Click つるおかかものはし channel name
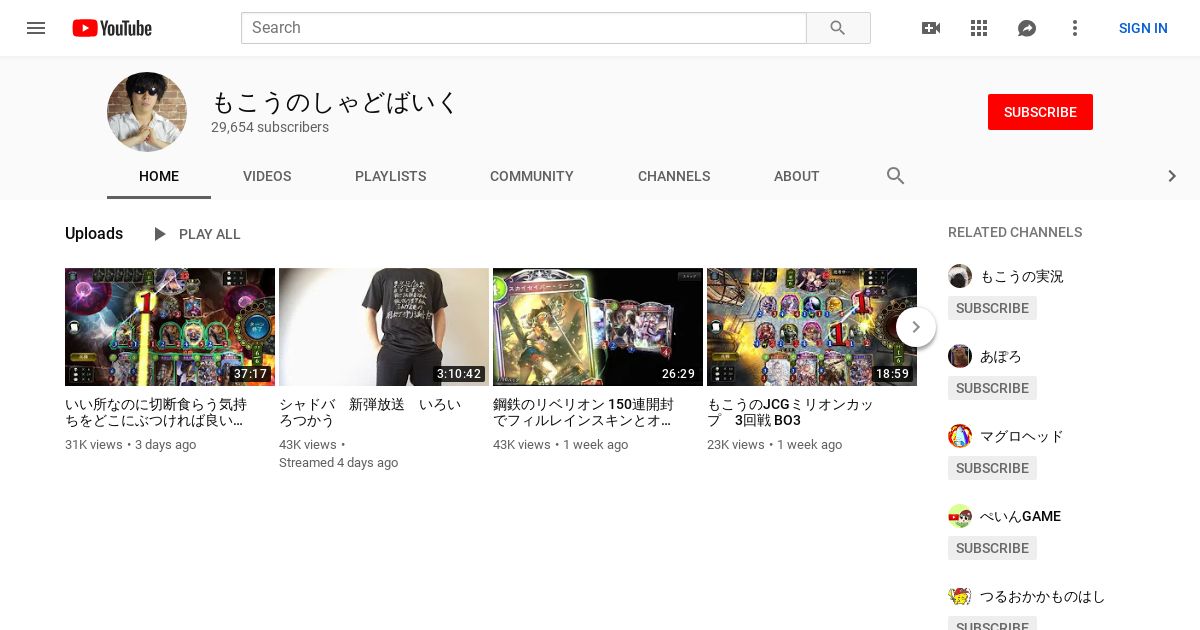1200x630 pixels. (x=1042, y=596)
